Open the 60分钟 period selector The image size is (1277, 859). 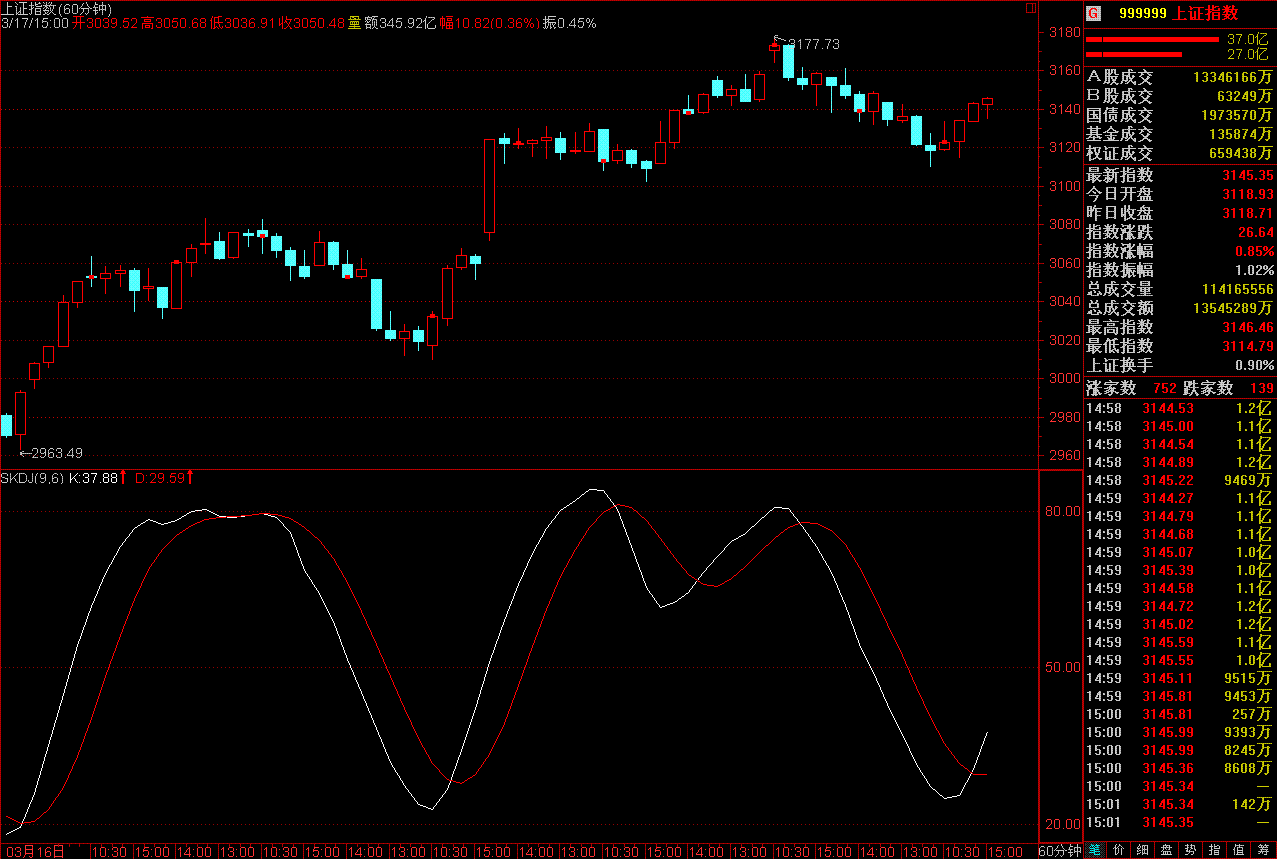pos(1059,851)
